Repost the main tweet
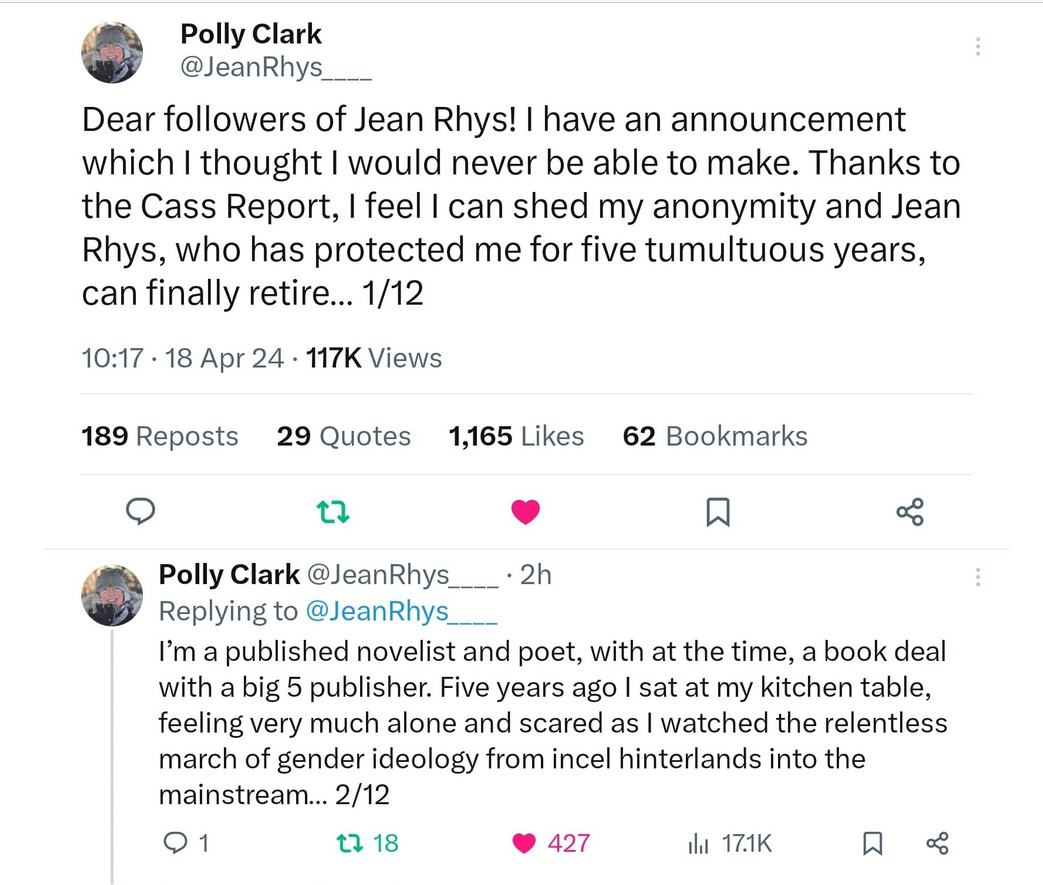Image resolution: width=1043 pixels, height=885 pixels. 331,511
